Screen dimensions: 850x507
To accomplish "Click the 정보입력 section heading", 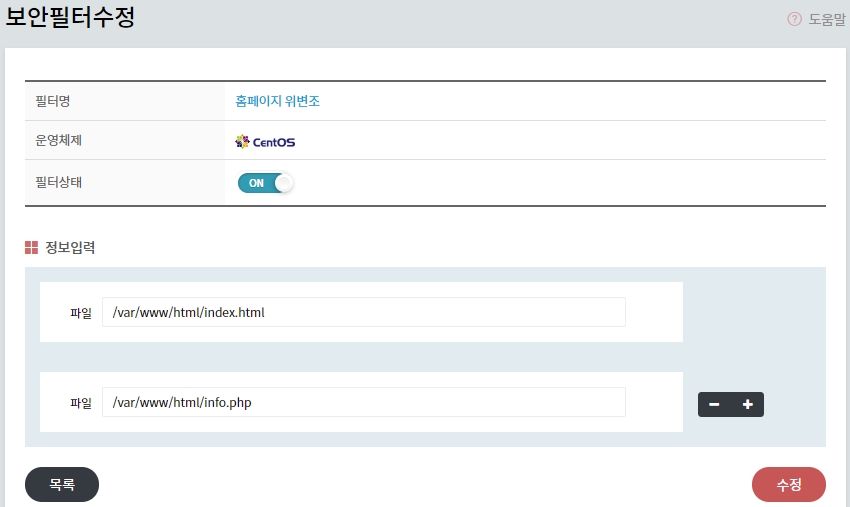I will pos(70,247).
